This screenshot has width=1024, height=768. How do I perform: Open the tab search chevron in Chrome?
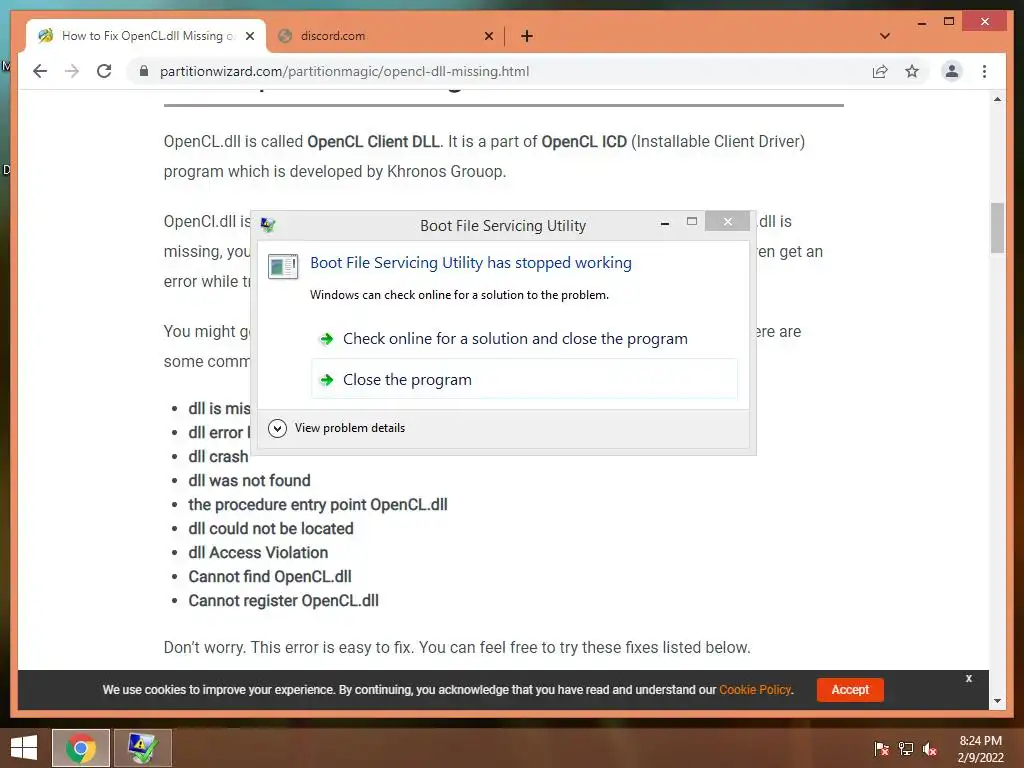(884, 36)
